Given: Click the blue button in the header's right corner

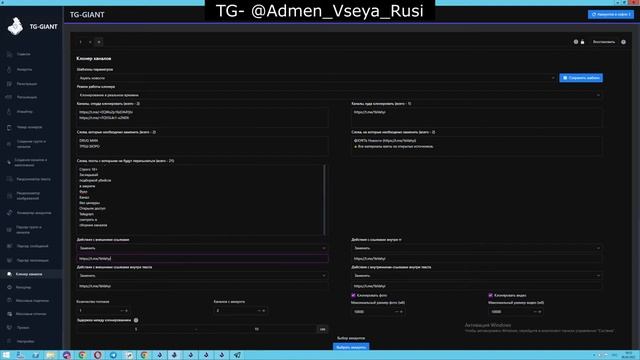Looking at the screenshot, I should [x=611, y=14].
